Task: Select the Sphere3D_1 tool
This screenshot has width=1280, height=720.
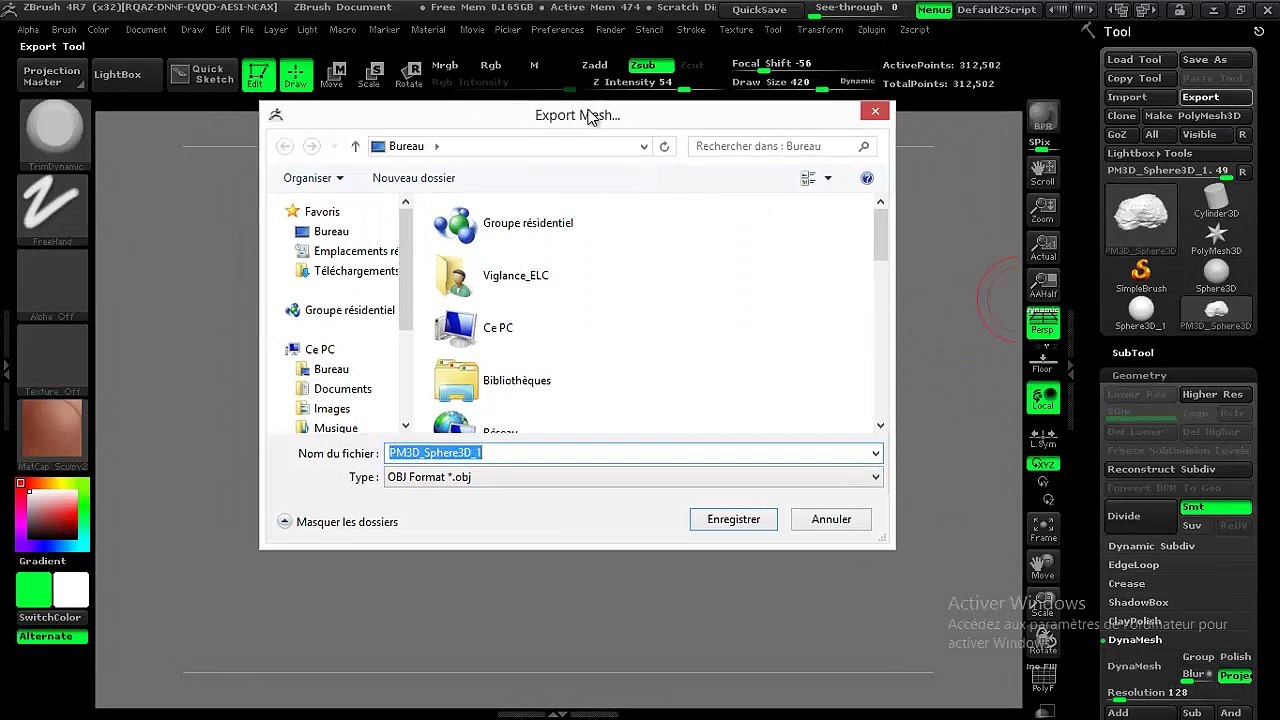Action: tap(1141, 314)
